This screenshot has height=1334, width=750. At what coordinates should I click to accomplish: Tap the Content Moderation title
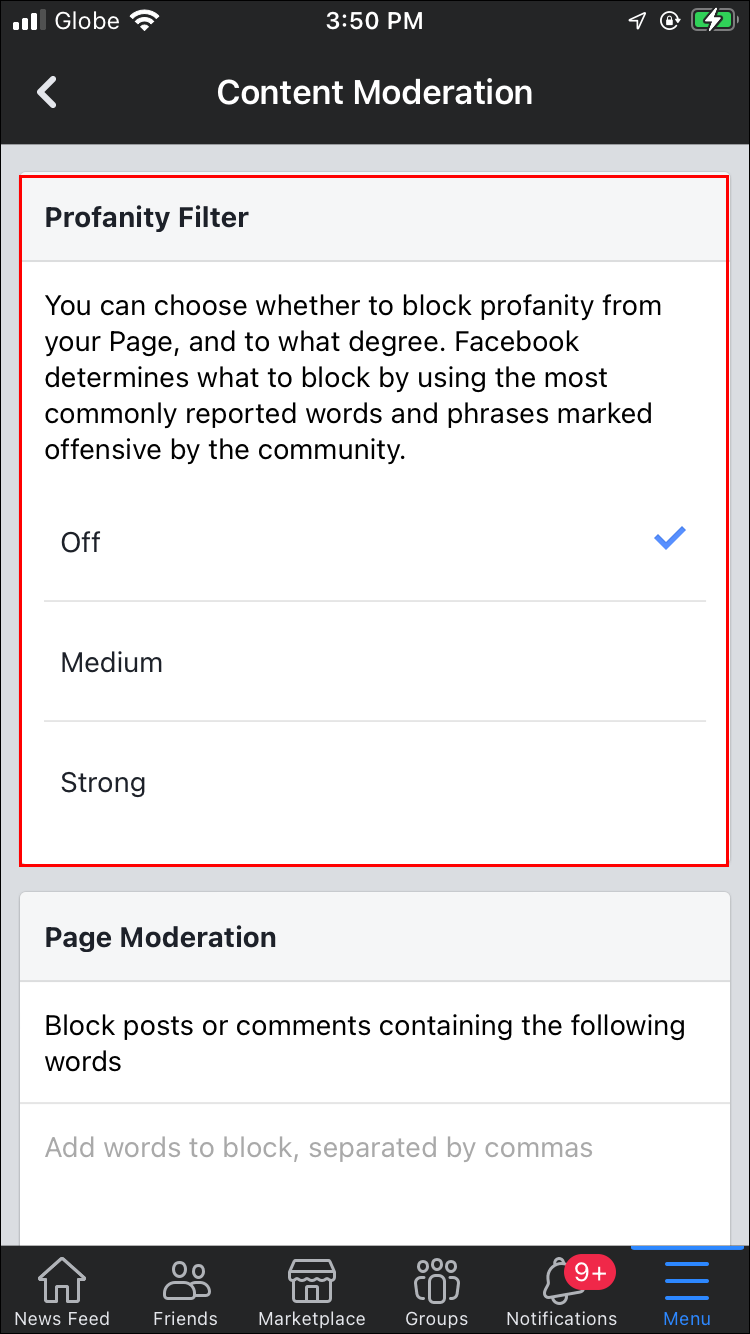(x=375, y=92)
